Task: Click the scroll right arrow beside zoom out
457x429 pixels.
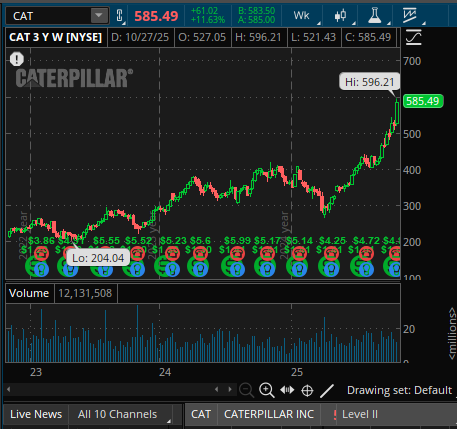Action: 230,389
